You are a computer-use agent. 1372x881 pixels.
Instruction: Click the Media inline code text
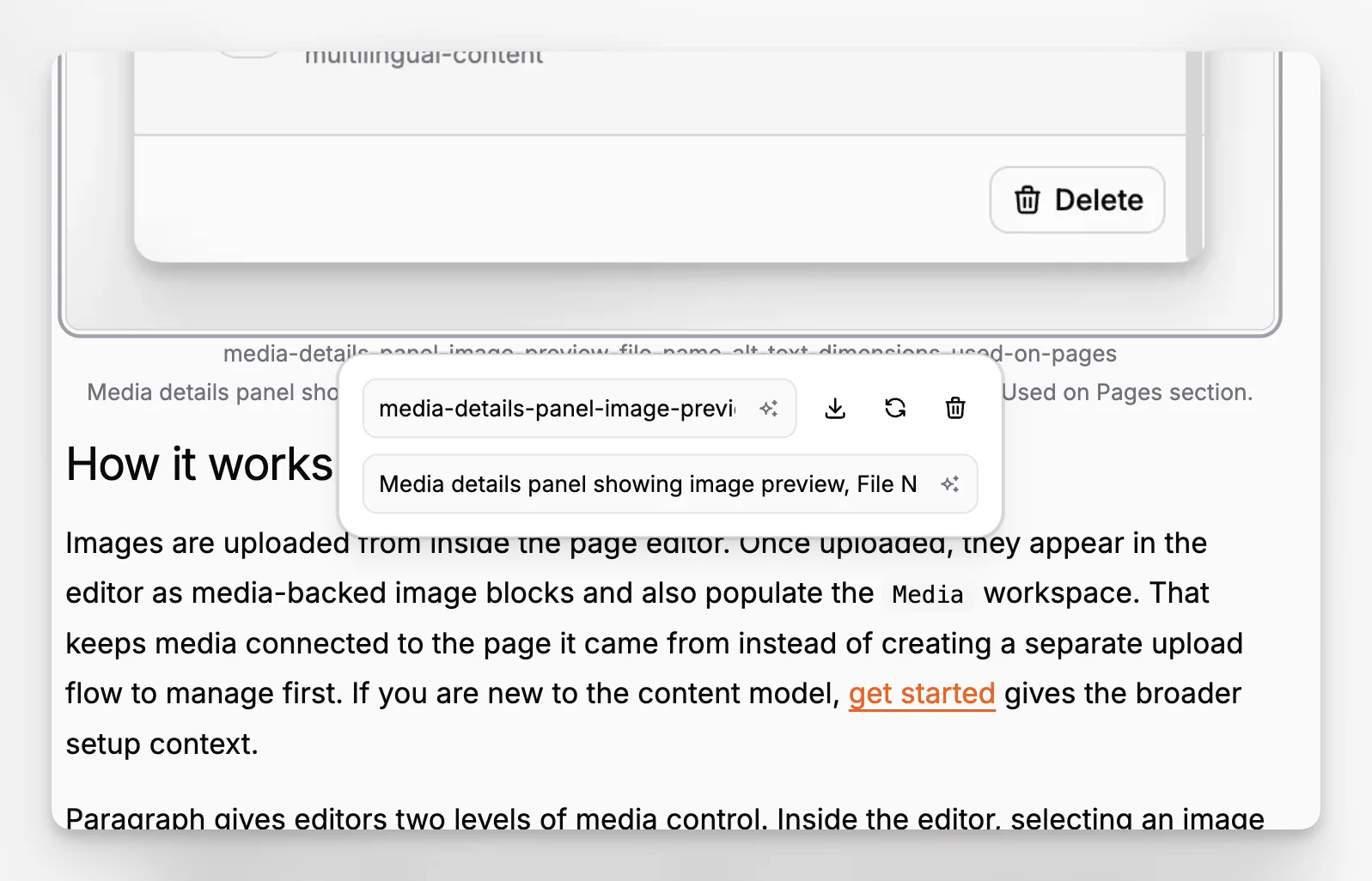928,594
